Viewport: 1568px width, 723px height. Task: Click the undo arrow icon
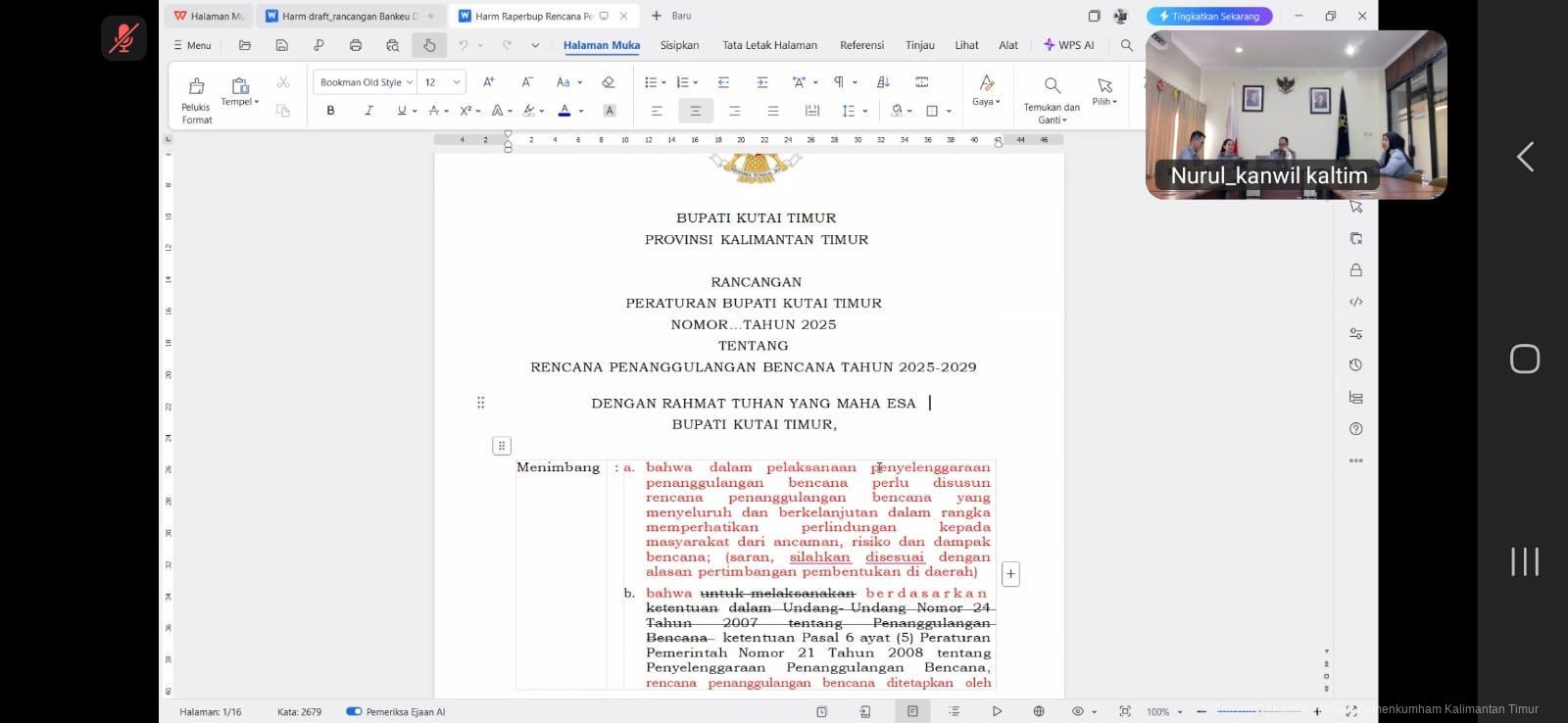point(463,45)
